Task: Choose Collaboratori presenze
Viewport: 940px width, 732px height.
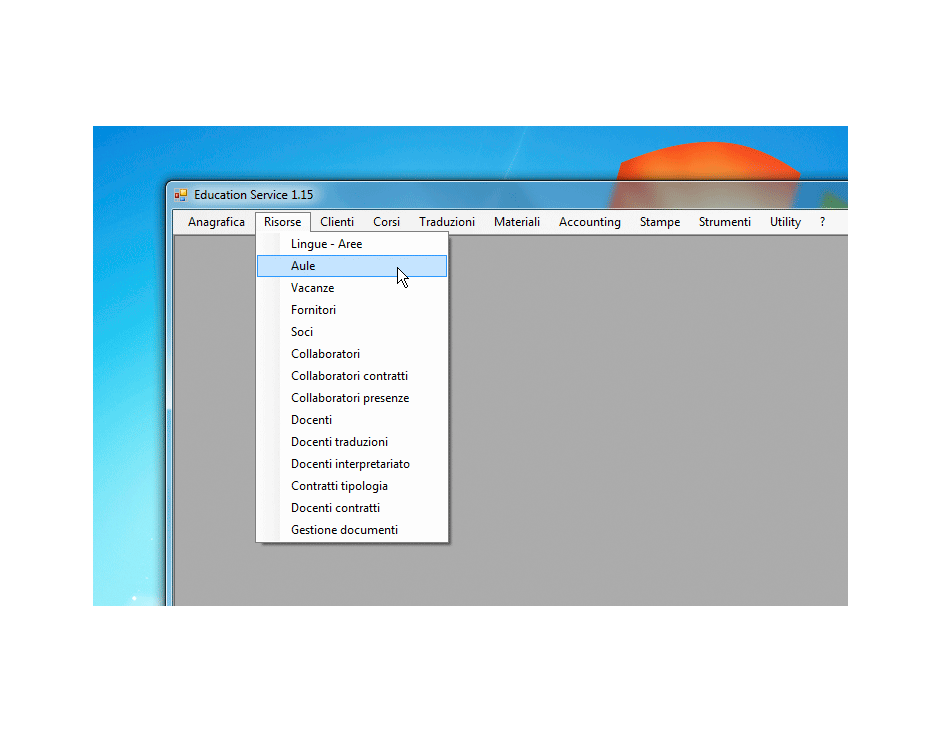Action: pyautogui.click(x=352, y=398)
